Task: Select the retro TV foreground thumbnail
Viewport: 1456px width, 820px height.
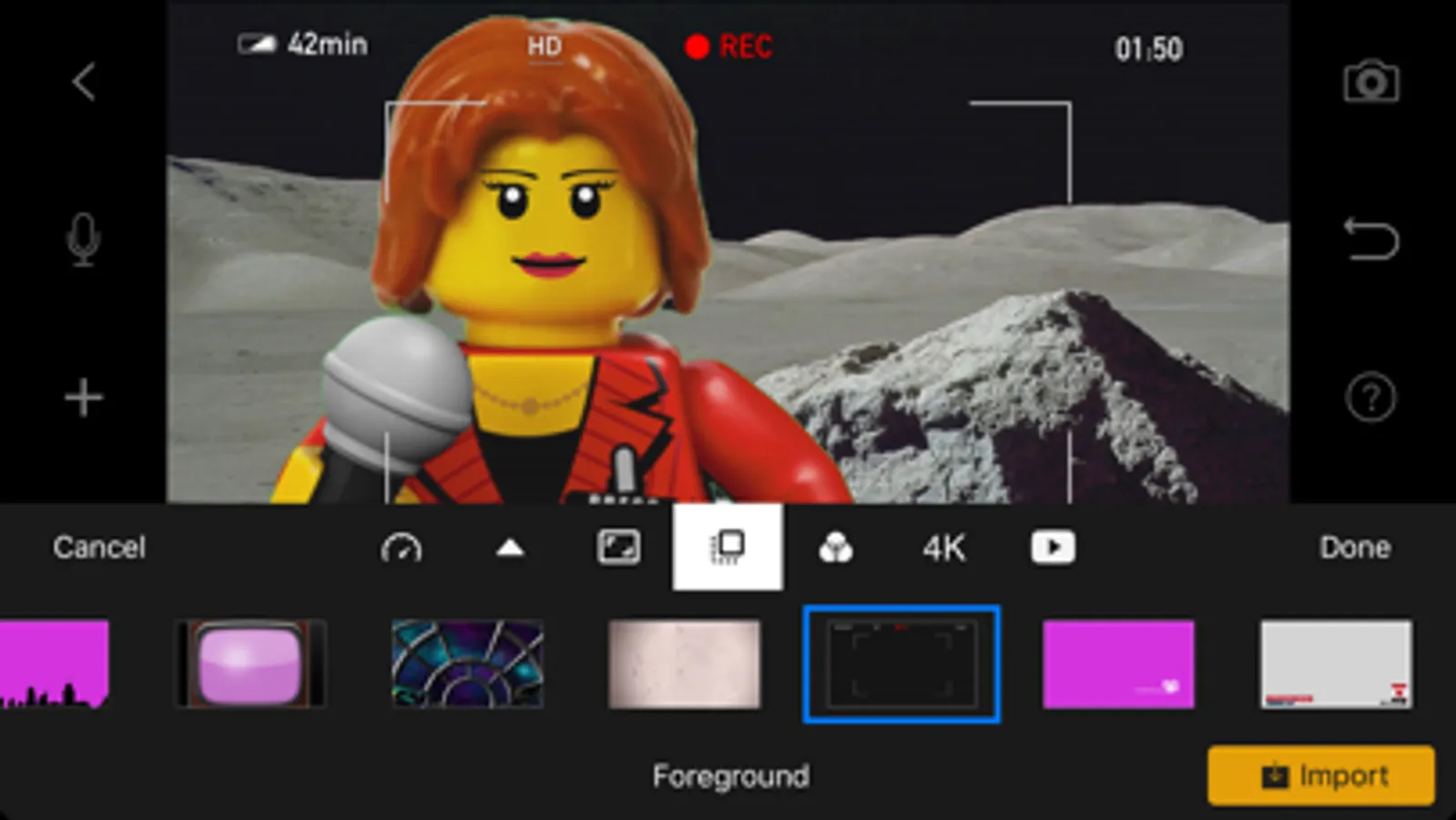Action: coord(250,664)
